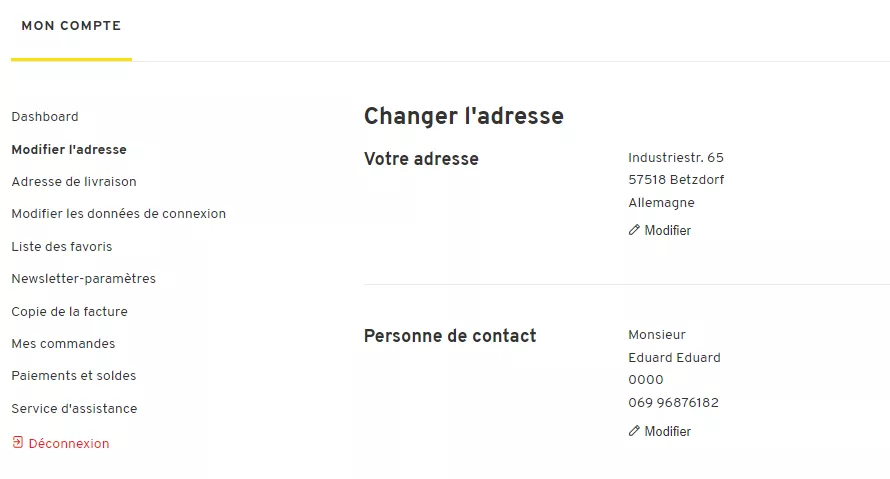
Task: Open Newsletter-paramètres settings
Action: pyautogui.click(x=84, y=279)
